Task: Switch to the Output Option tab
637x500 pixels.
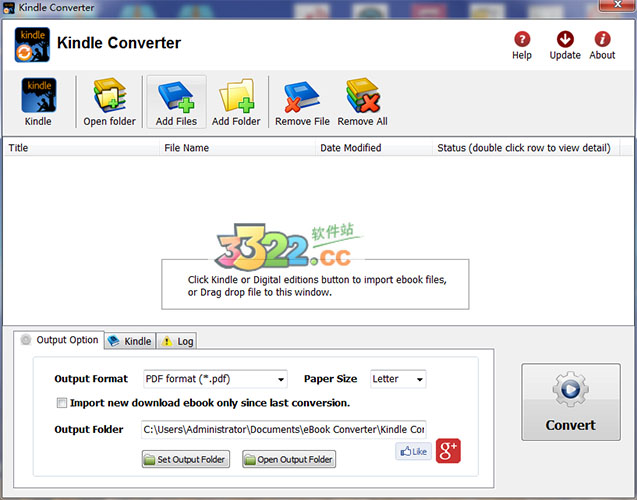Action: pyautogui.click(x=59, y=340)
